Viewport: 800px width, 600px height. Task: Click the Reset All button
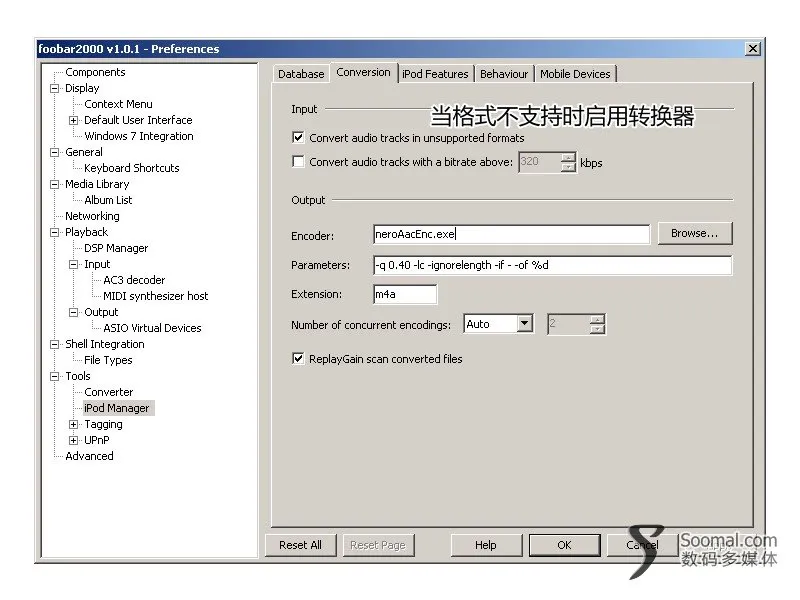(301, 545)
